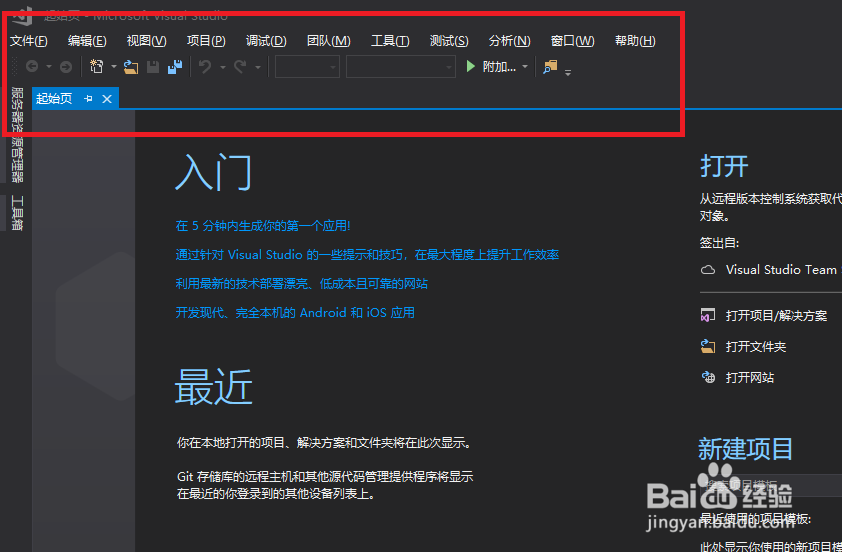Open the solution platforms combo box
Viewport: 842px width, 552px height.
(401, 67)
